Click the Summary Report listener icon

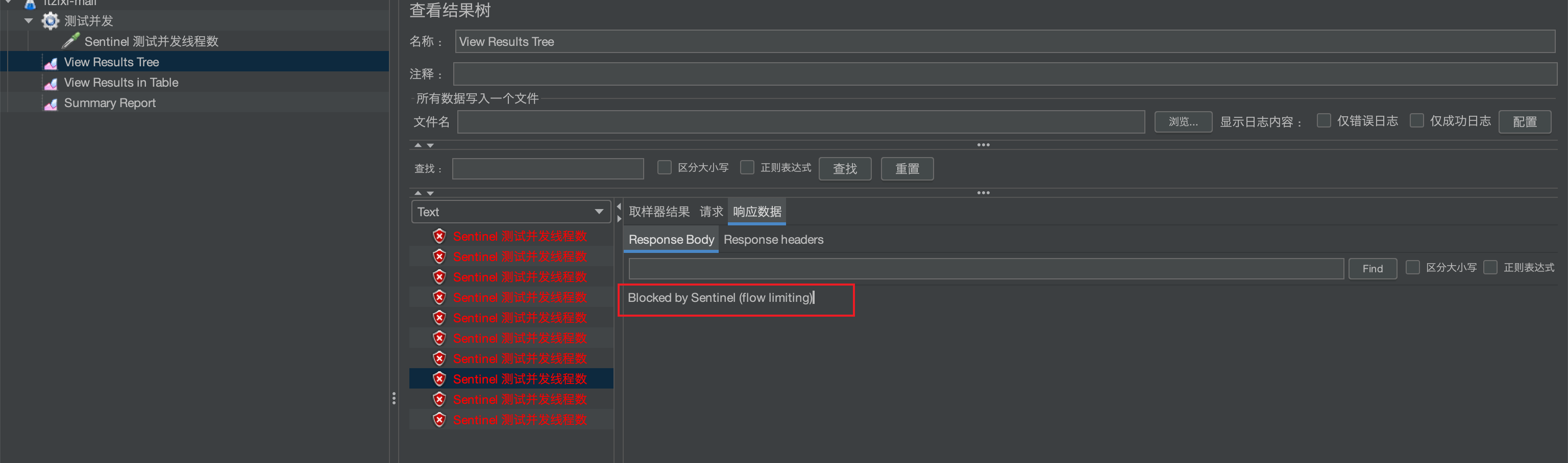tap(51, 104)
